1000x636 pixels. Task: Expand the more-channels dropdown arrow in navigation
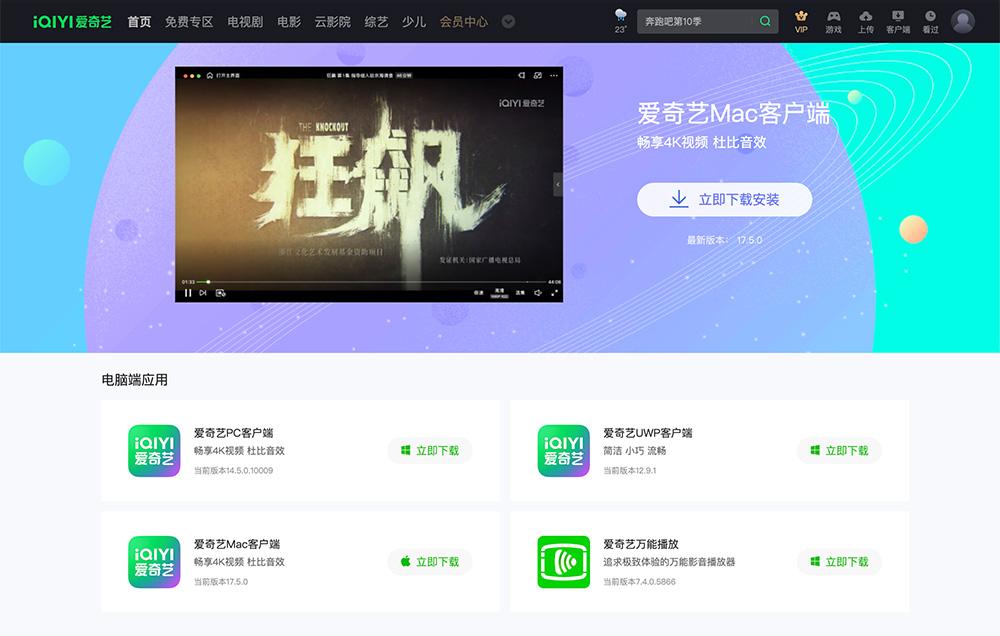[508, 22]
